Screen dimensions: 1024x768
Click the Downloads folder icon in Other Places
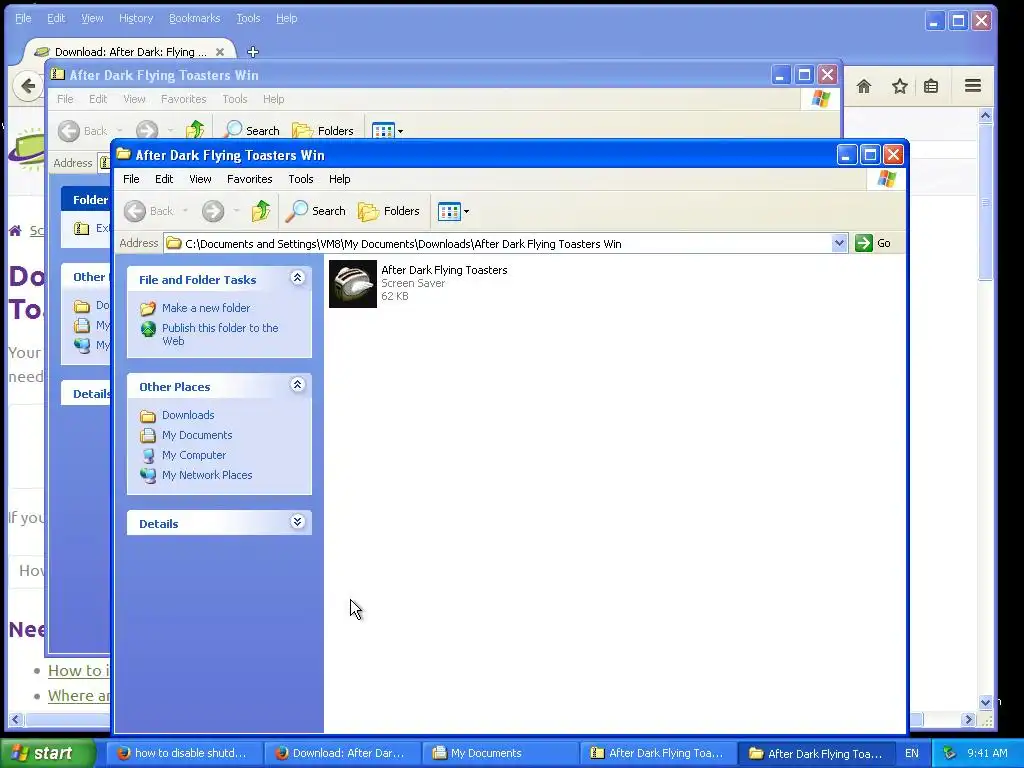148,415
